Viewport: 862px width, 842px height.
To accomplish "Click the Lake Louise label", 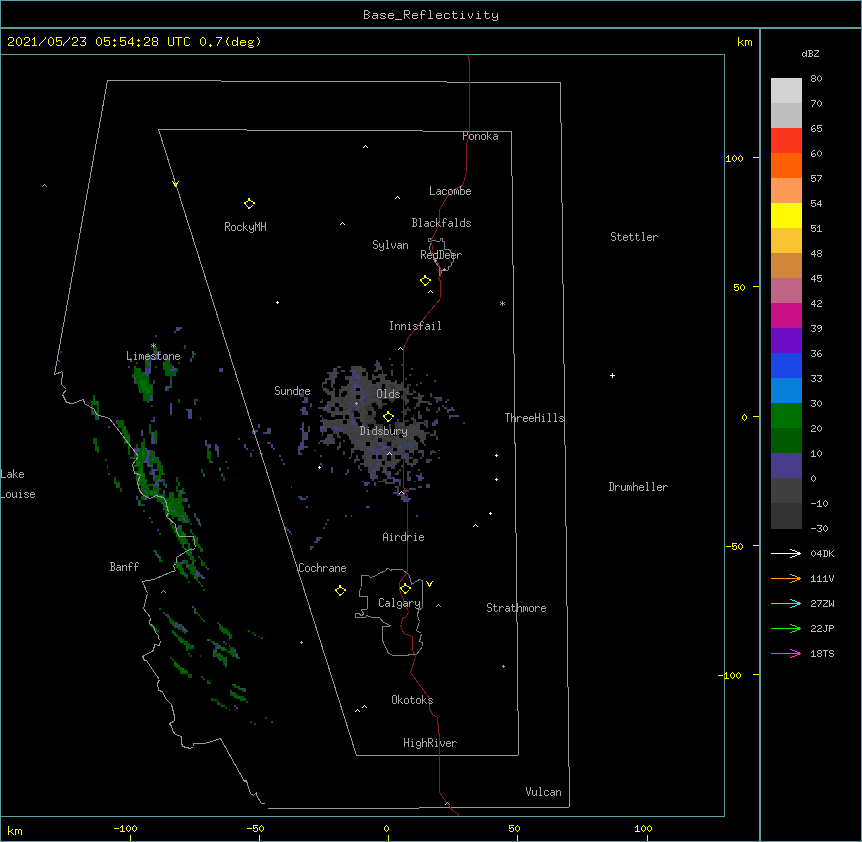I will pyautogui.click(x=18, y=484).
